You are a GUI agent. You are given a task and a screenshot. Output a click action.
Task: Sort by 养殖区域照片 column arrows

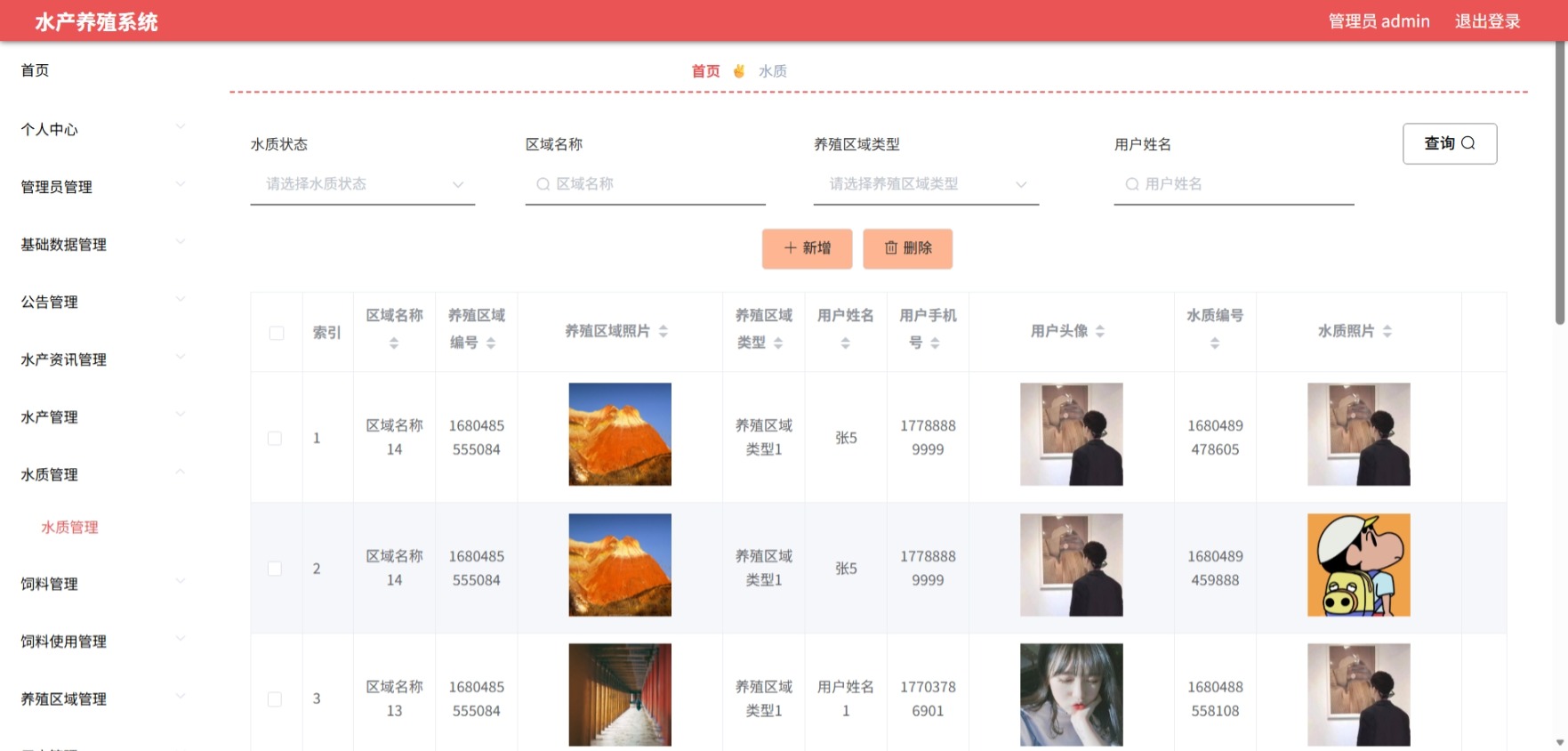(x=663, y=331)
